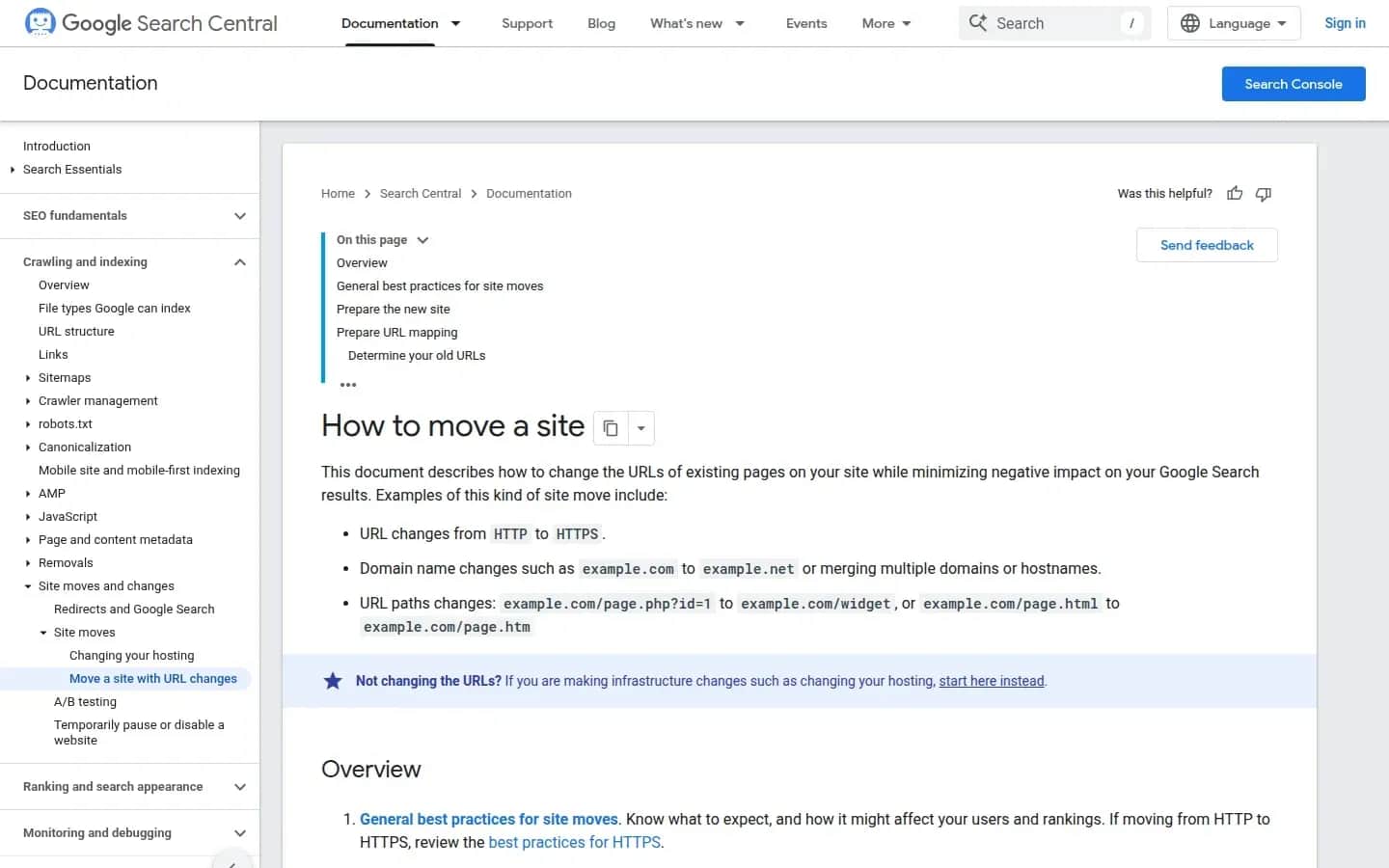
Task: Go to Search Central breadcrumb
Action: (421, 194)
